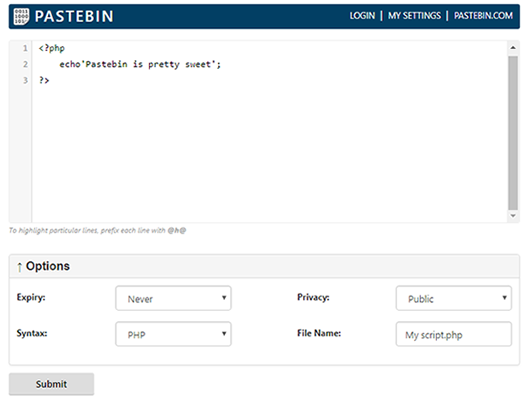Viewport: 531px width, 400px height.
Task: Click the opening <?php tag line
Action: (51, 48)
